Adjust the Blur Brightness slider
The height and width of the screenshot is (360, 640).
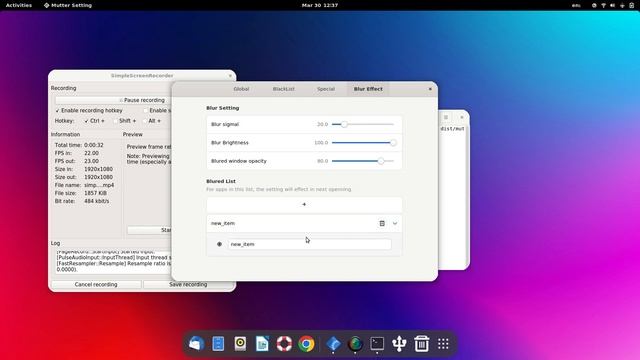pyautogui.click(x=363, y=142)
